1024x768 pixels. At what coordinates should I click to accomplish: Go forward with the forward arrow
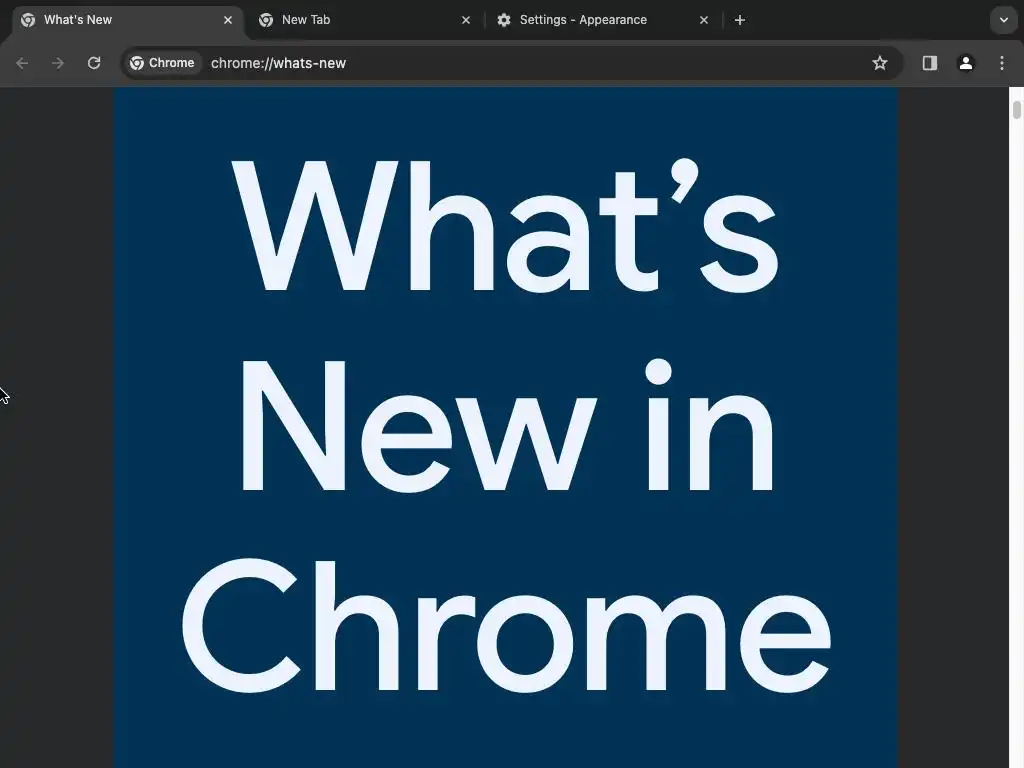(58, 63)
